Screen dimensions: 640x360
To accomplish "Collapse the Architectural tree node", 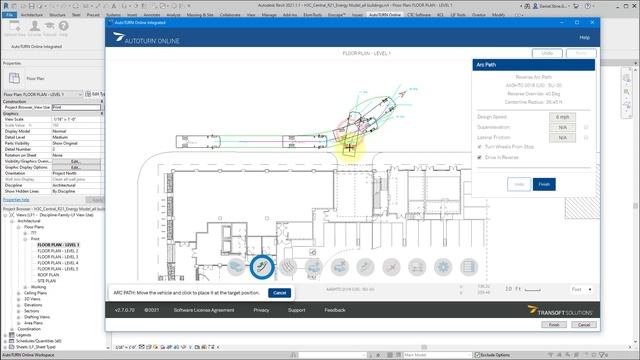I will [x=12, y=221].
